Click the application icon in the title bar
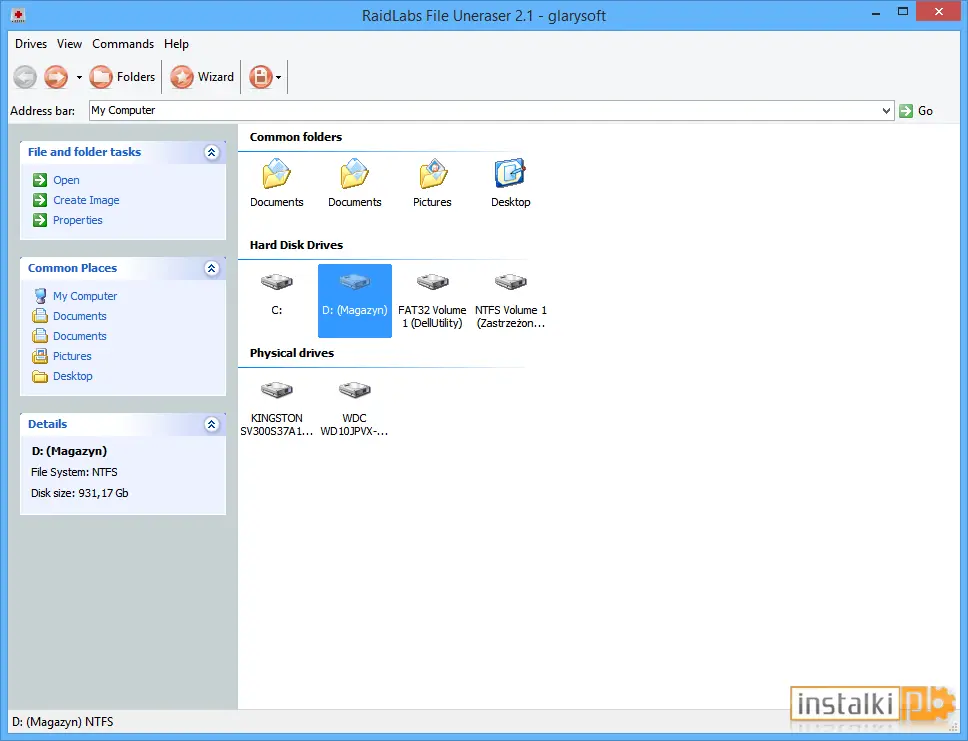The image size is (968, 741). (19, 15)
